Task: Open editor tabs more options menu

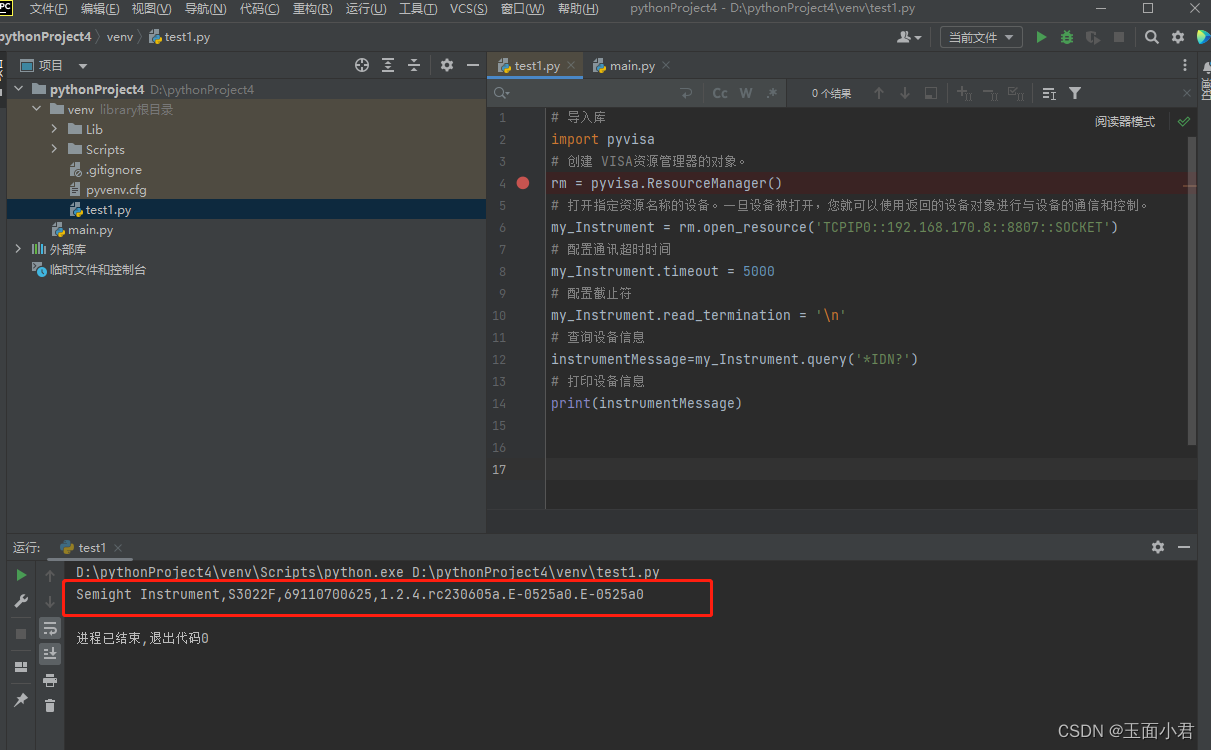Action: (1185, 66)
